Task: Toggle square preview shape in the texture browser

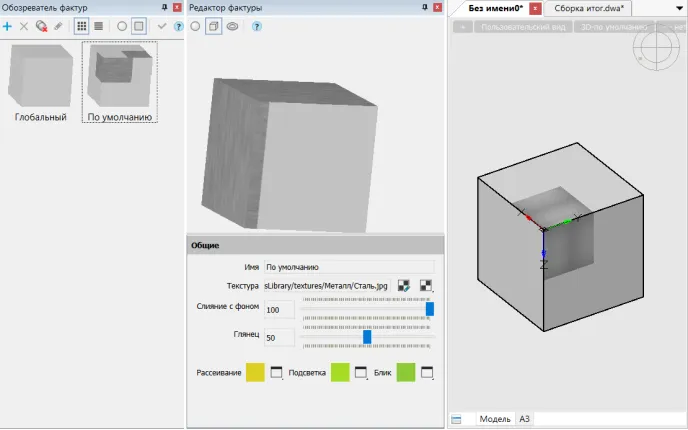Action: coord(139,26)
